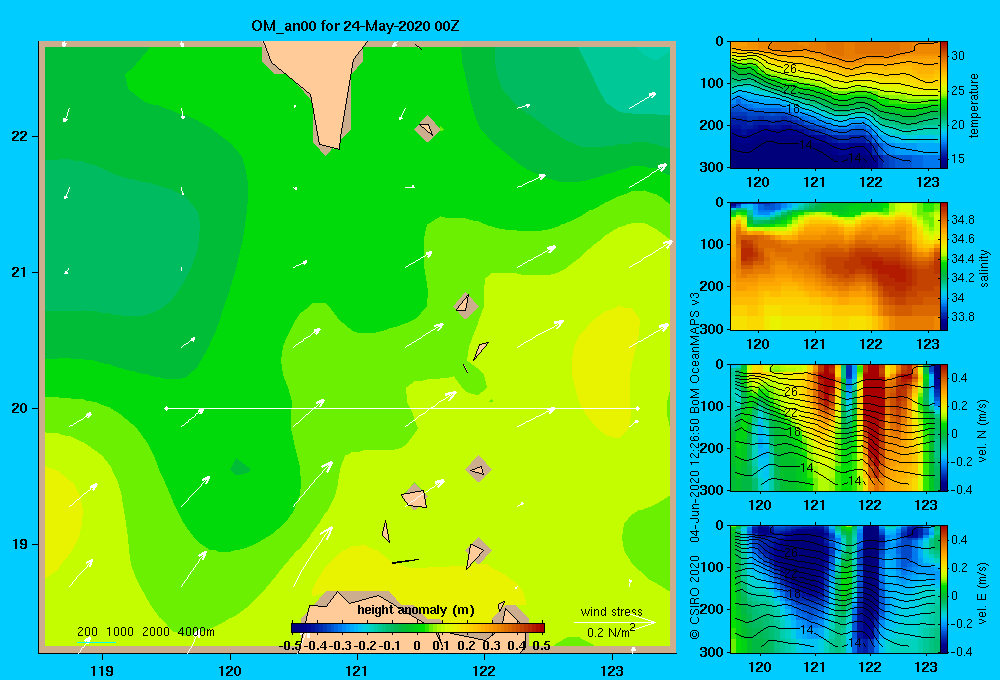This screenshot has width=1000, height=680.
Task: Select the salinity cross-section panel
Action: pyautogui.click(x=834, y=267)
